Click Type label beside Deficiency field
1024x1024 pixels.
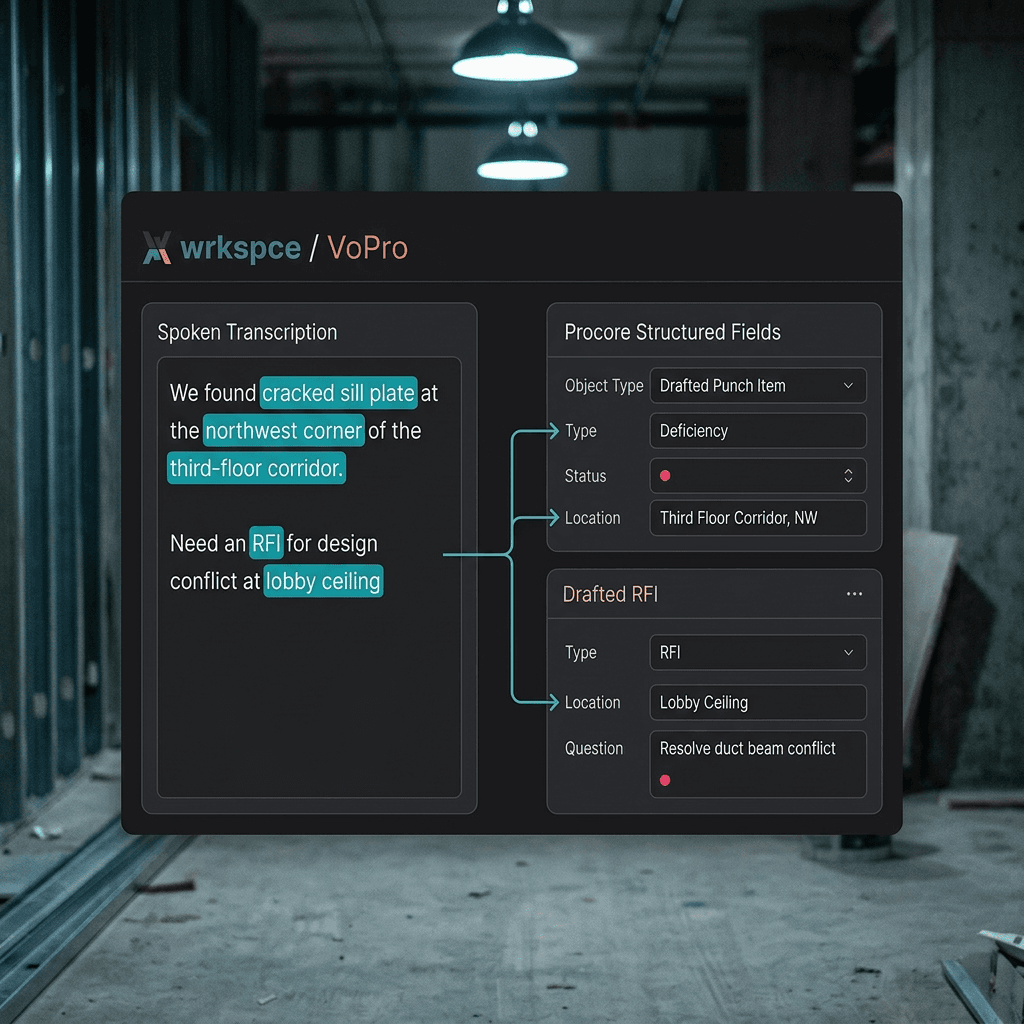coord(581,431)
